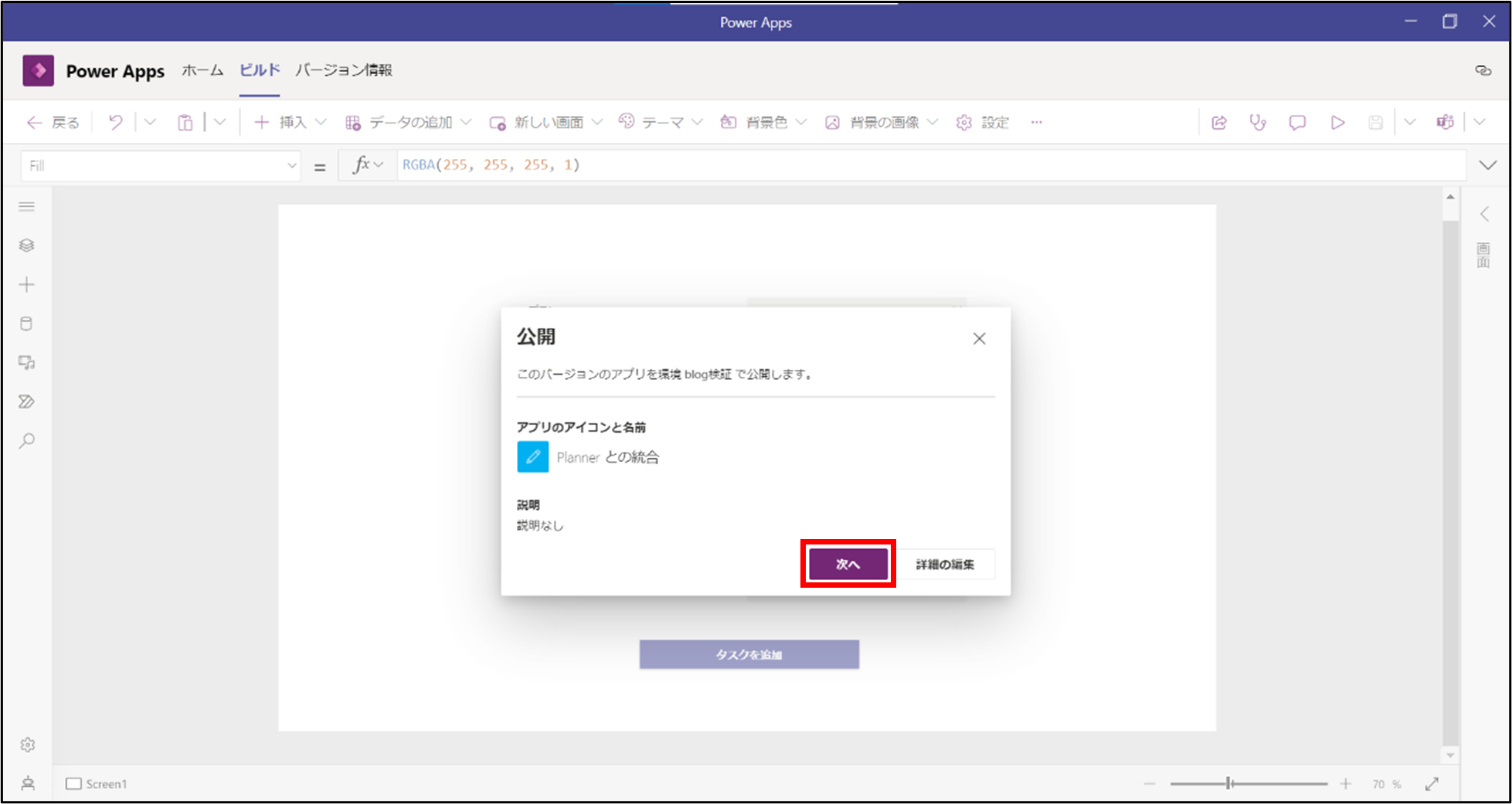The height and width of the screenshot is (804, 1512).
Task: Open the data cylinder sidebar icon
Action: (27, 324)
